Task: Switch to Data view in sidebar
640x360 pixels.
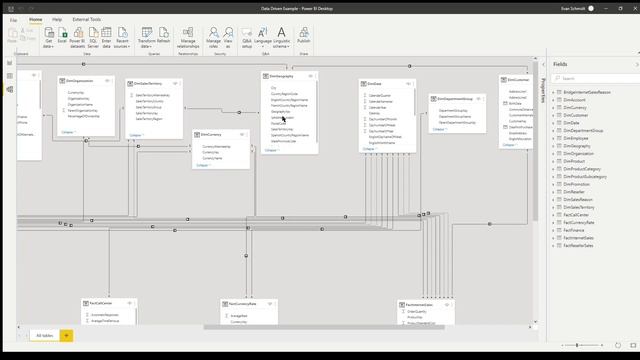Action: pos(10,76)
